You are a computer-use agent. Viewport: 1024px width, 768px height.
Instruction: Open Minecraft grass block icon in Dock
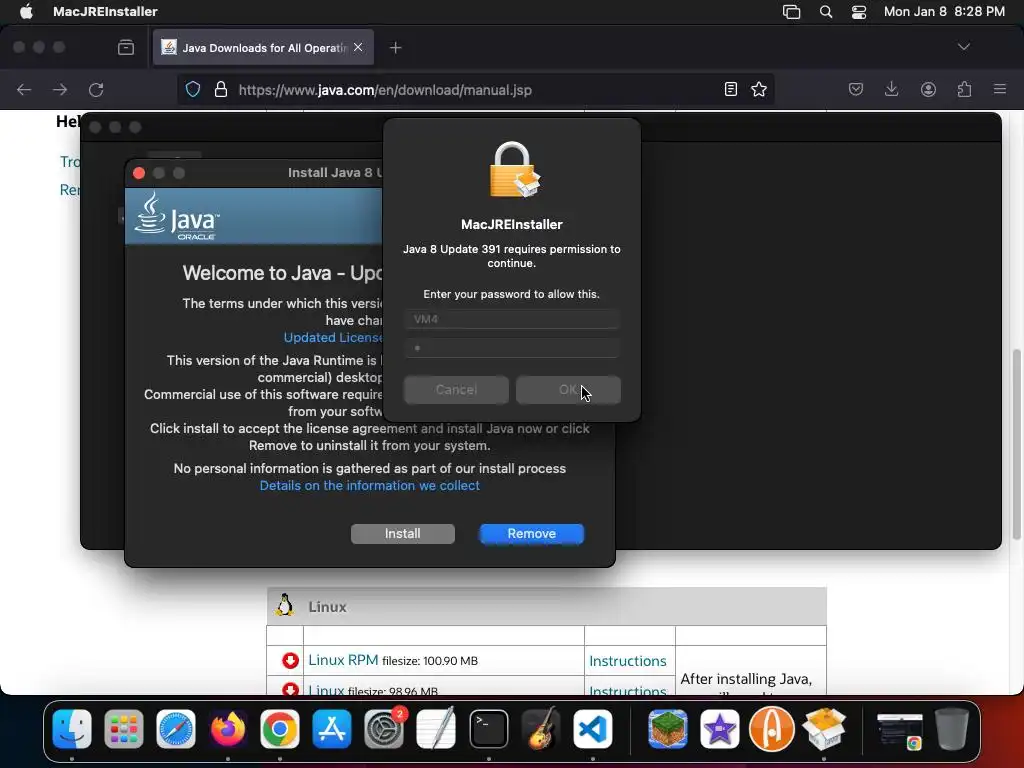tap(667, 729)
